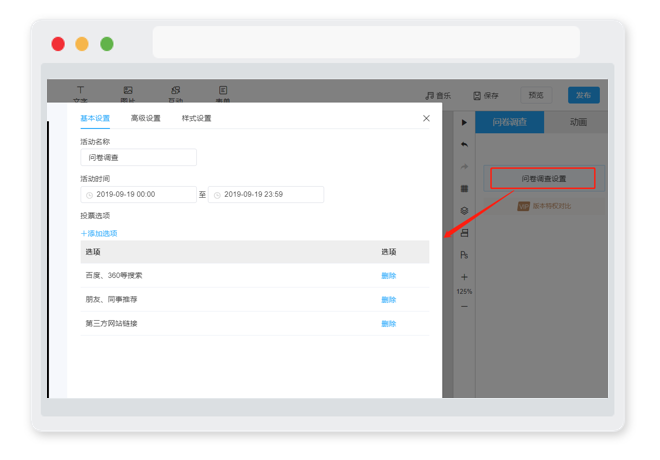Click the +添加选项 link

coord(99,233)
